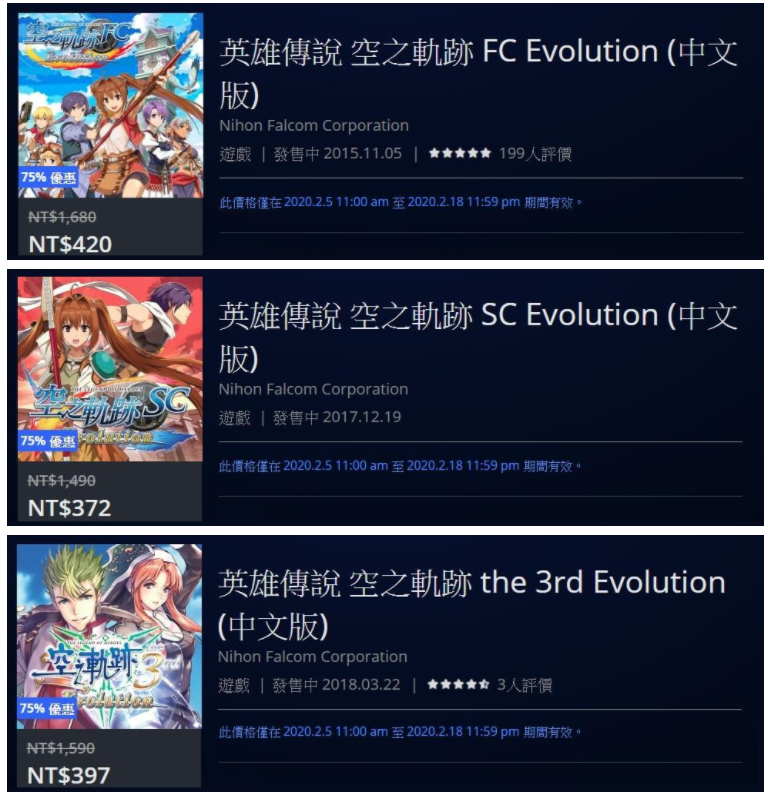The width and height of the screenshot is (768, 796).
Task: Open the title 英雄傳說 空之軌跡 SC Evolution
Action: pos(477,337)
